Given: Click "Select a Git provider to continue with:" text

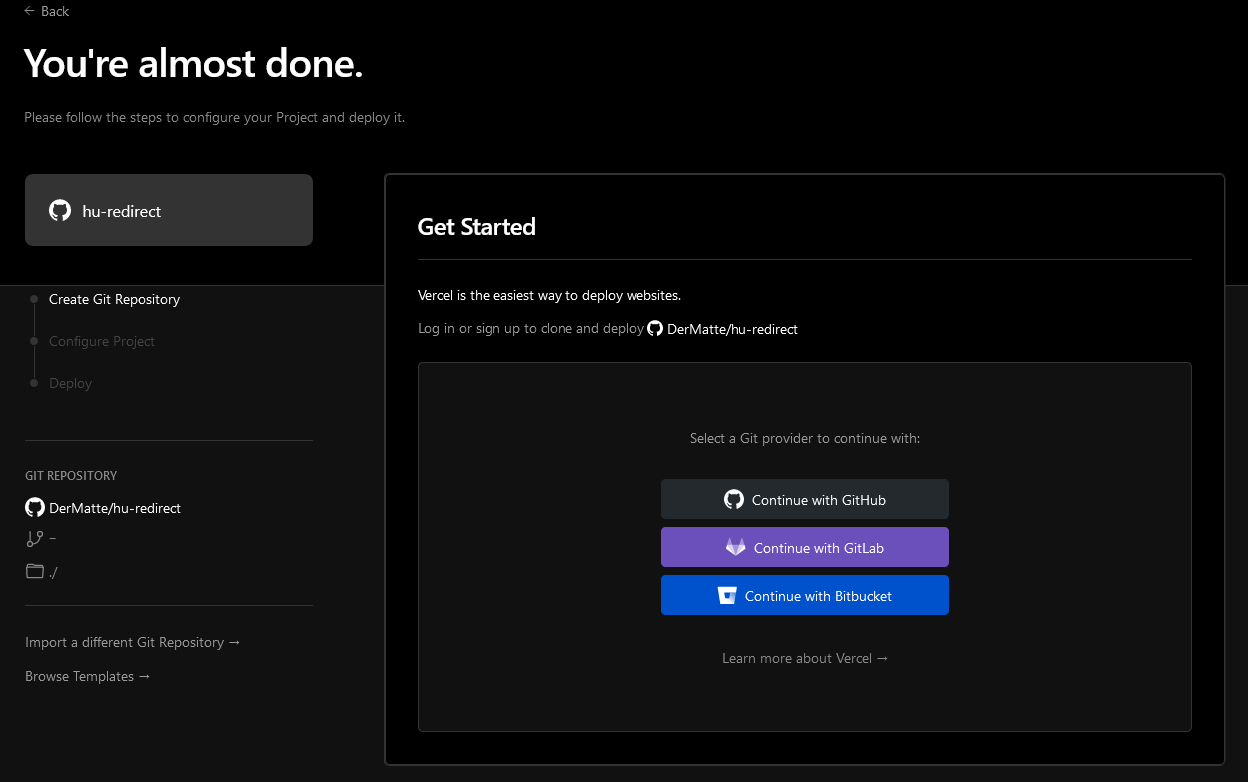Looking at the screenshot, I should click(x=805, y=438).
